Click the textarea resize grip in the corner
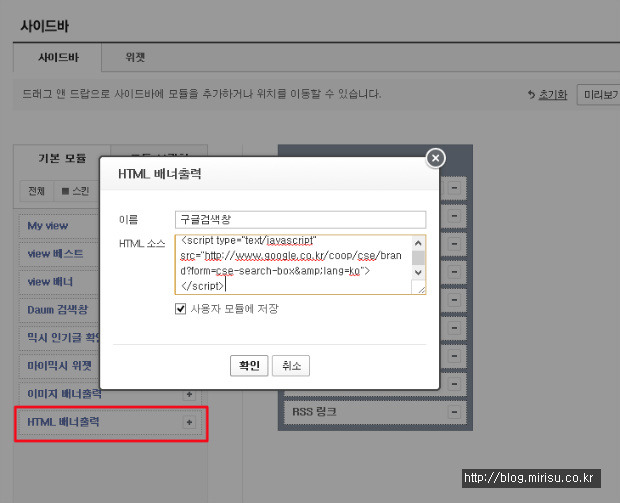Viewport: 620px width, 503px height. [421, 289]
